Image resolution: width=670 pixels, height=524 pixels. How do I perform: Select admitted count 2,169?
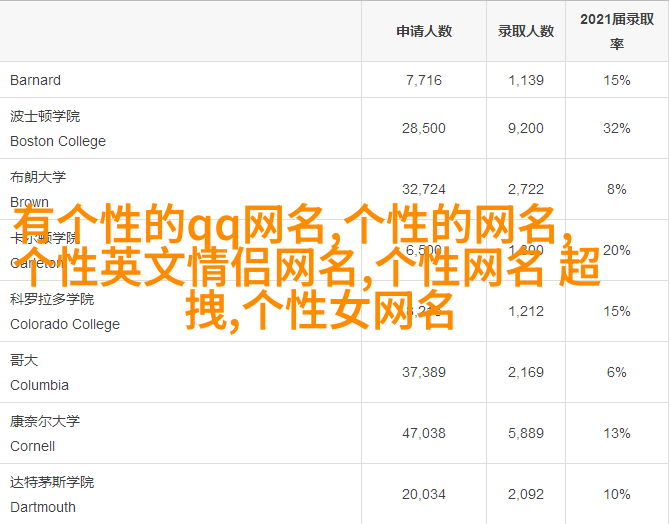pos(526,372)
